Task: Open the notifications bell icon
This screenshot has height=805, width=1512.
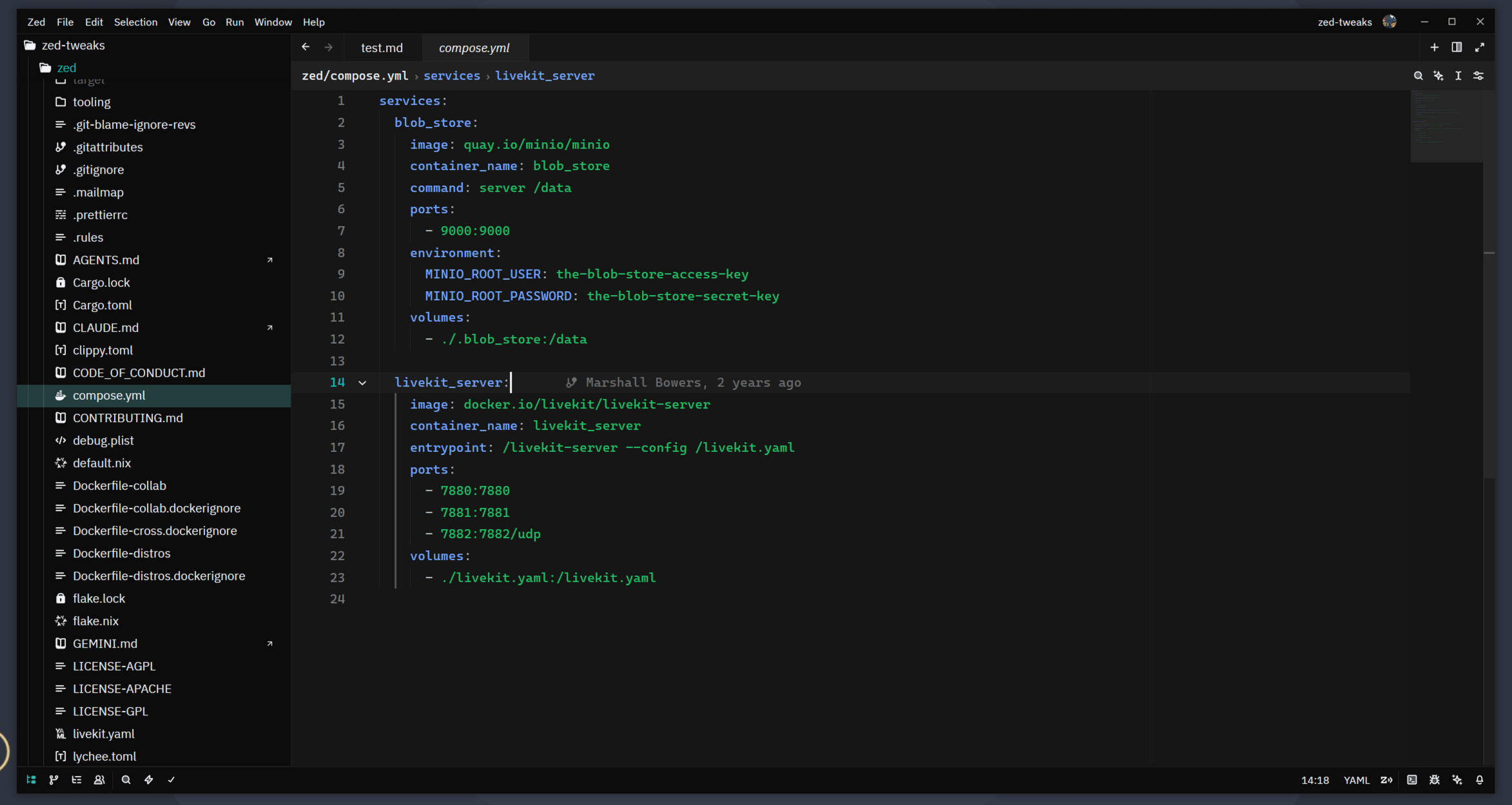Action: 1480,780
